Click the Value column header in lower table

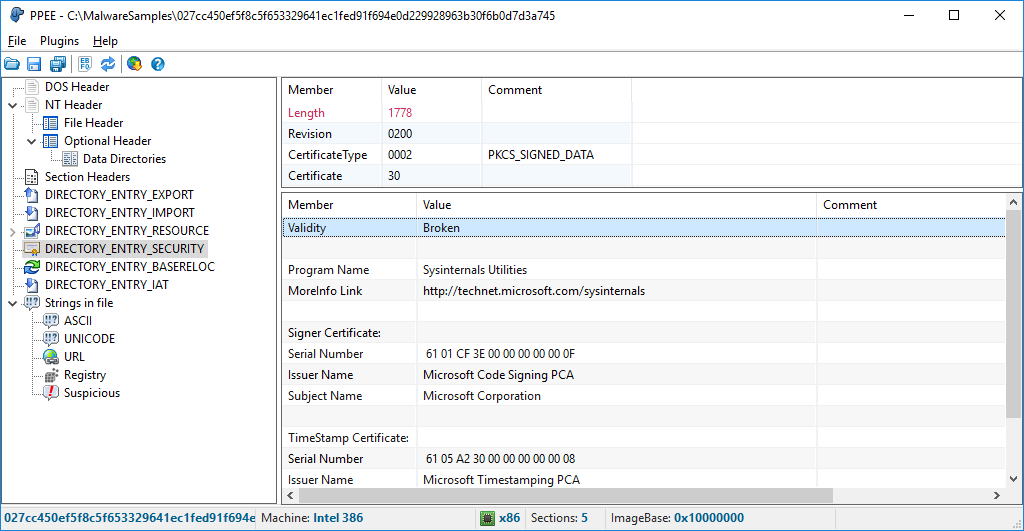coord(616,205)
